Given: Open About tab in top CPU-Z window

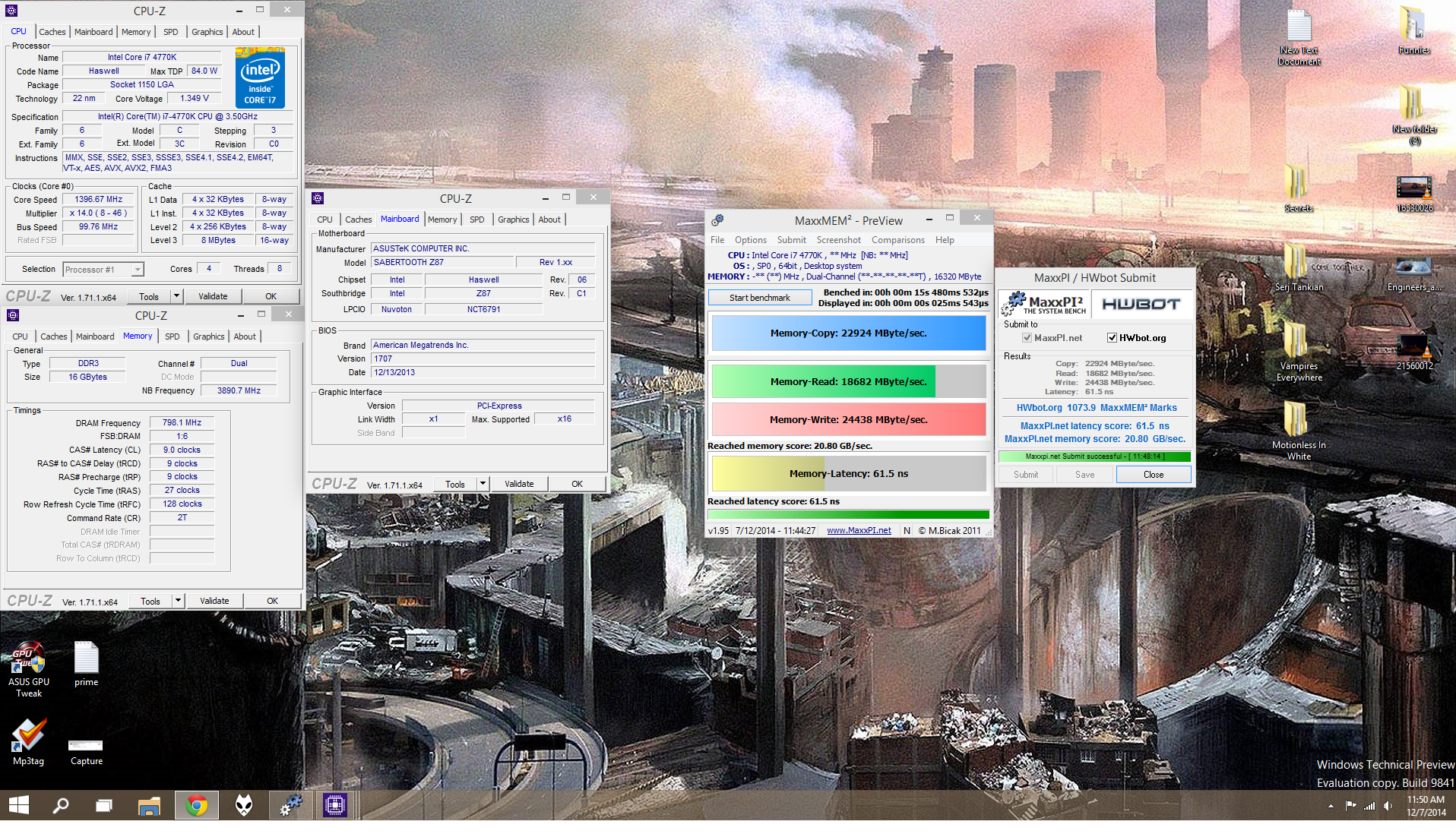Looking at the screenshot, I should 243,32.
